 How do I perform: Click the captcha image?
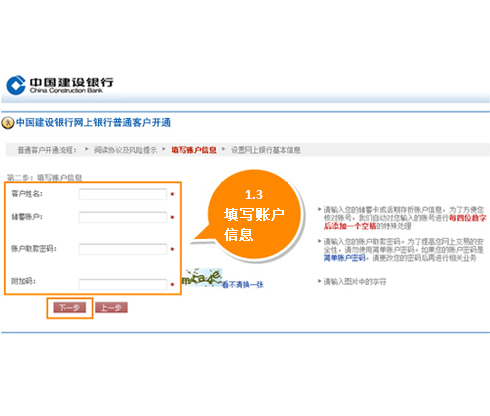click(x=202, y=278)
